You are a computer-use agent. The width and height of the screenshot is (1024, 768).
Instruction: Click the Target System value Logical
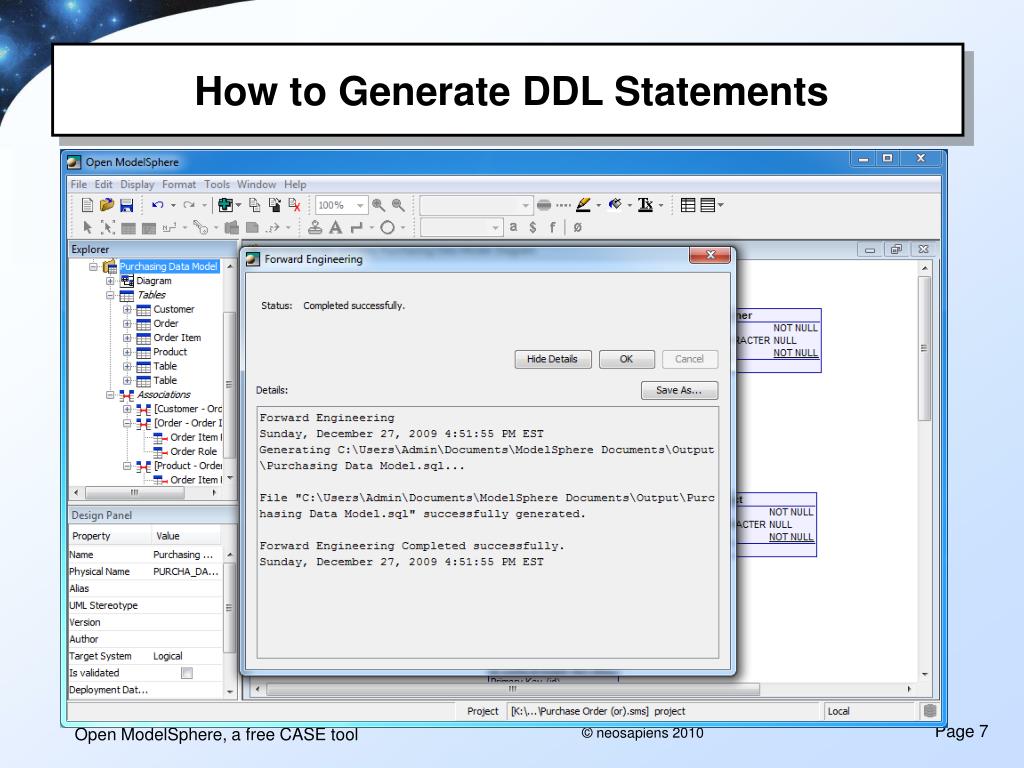(168, 656)
